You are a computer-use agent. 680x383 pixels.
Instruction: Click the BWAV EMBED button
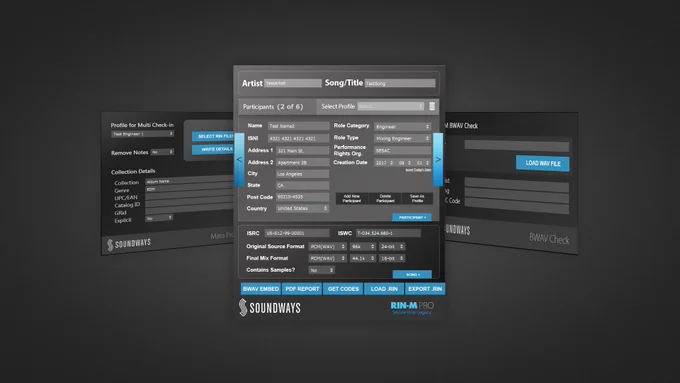pyautogui.click(x=261, y=289)
